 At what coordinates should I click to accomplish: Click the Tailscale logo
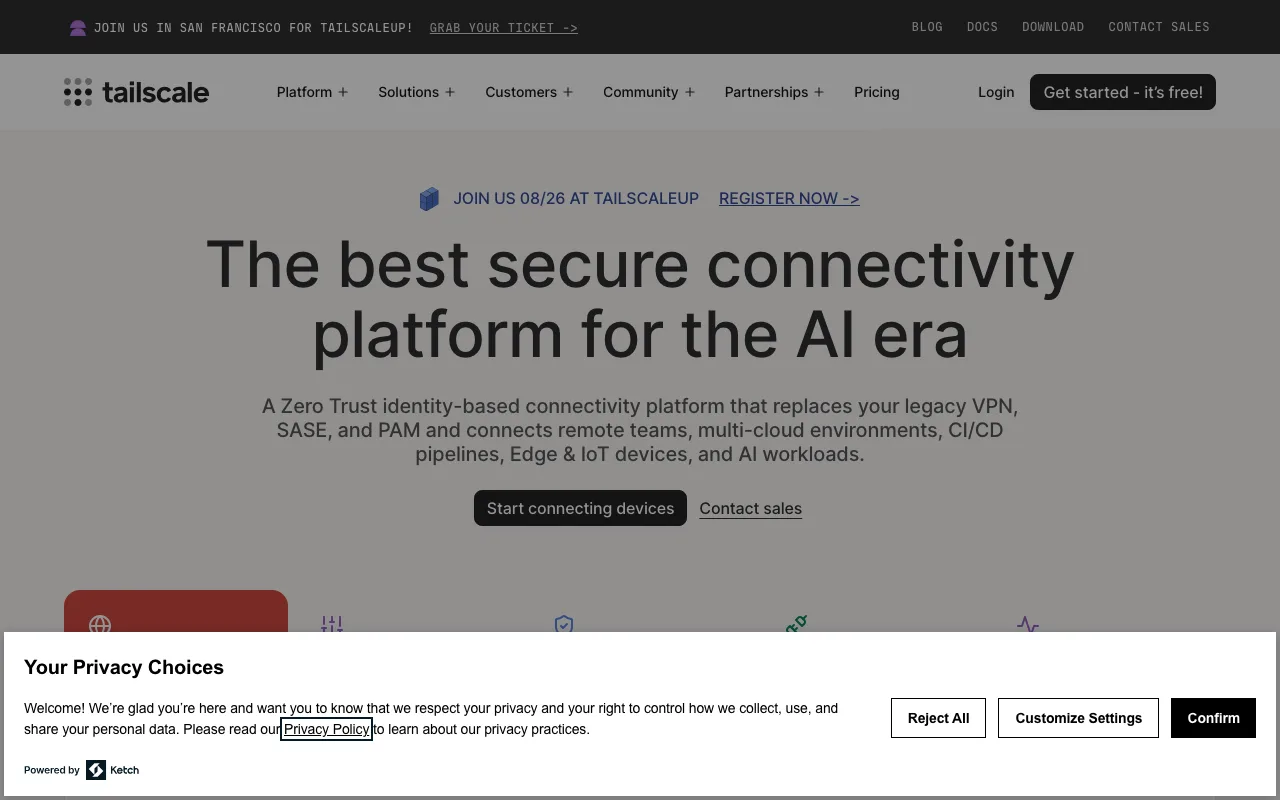click(136, 92)
